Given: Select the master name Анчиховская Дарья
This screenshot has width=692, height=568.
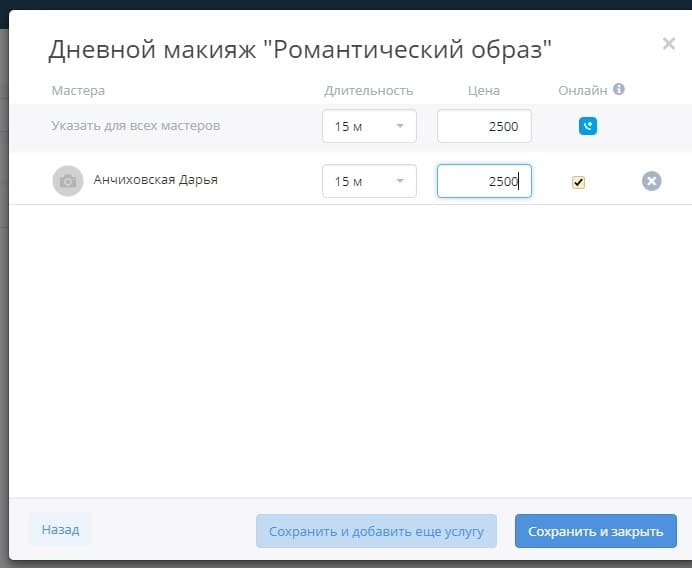Looking at the screenshot, I should tap(155, 181).
